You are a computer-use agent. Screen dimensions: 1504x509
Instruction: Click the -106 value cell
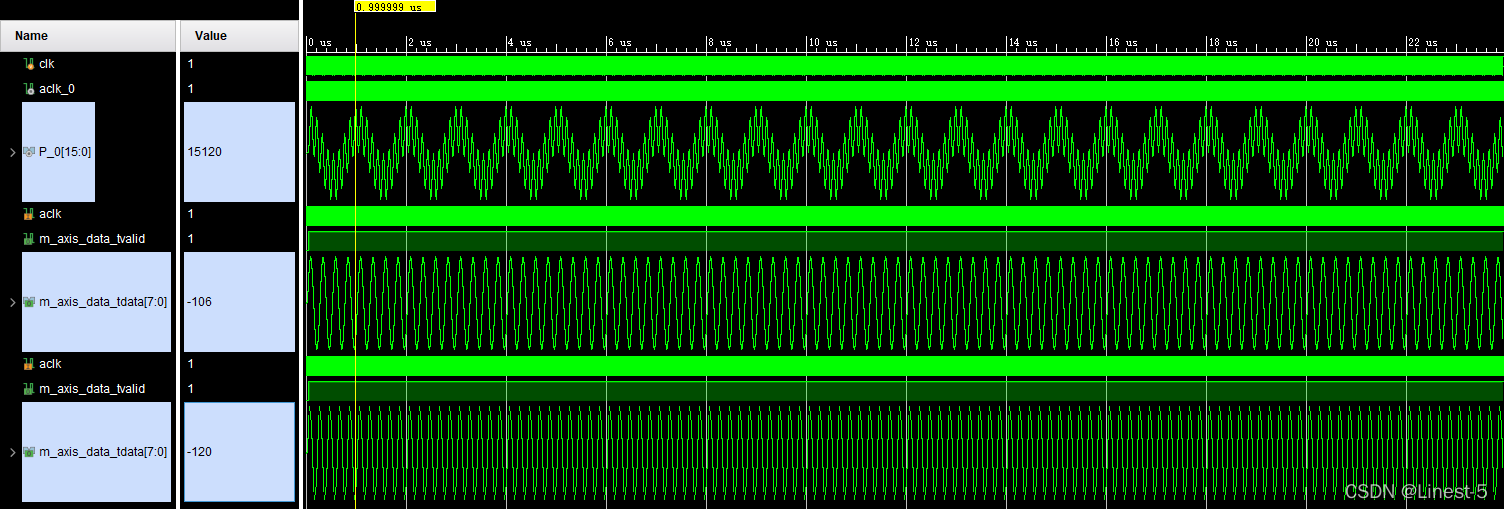coord(240,302)
